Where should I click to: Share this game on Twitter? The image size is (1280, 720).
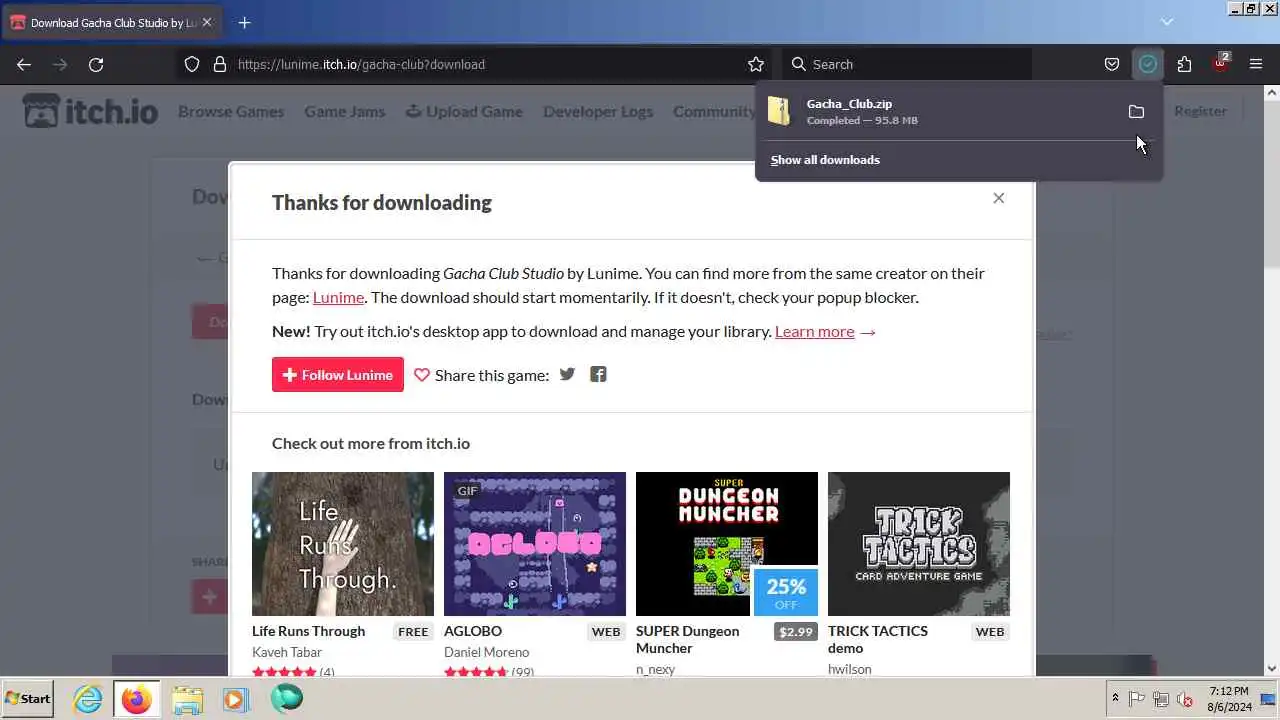(567, 374)
